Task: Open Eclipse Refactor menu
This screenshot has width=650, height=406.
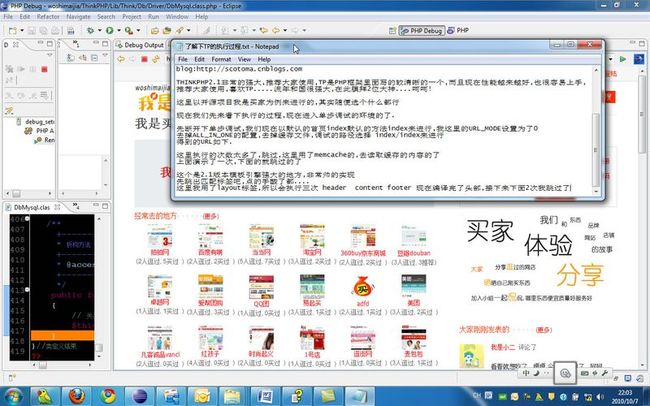Action: click(x=48, y=17)
